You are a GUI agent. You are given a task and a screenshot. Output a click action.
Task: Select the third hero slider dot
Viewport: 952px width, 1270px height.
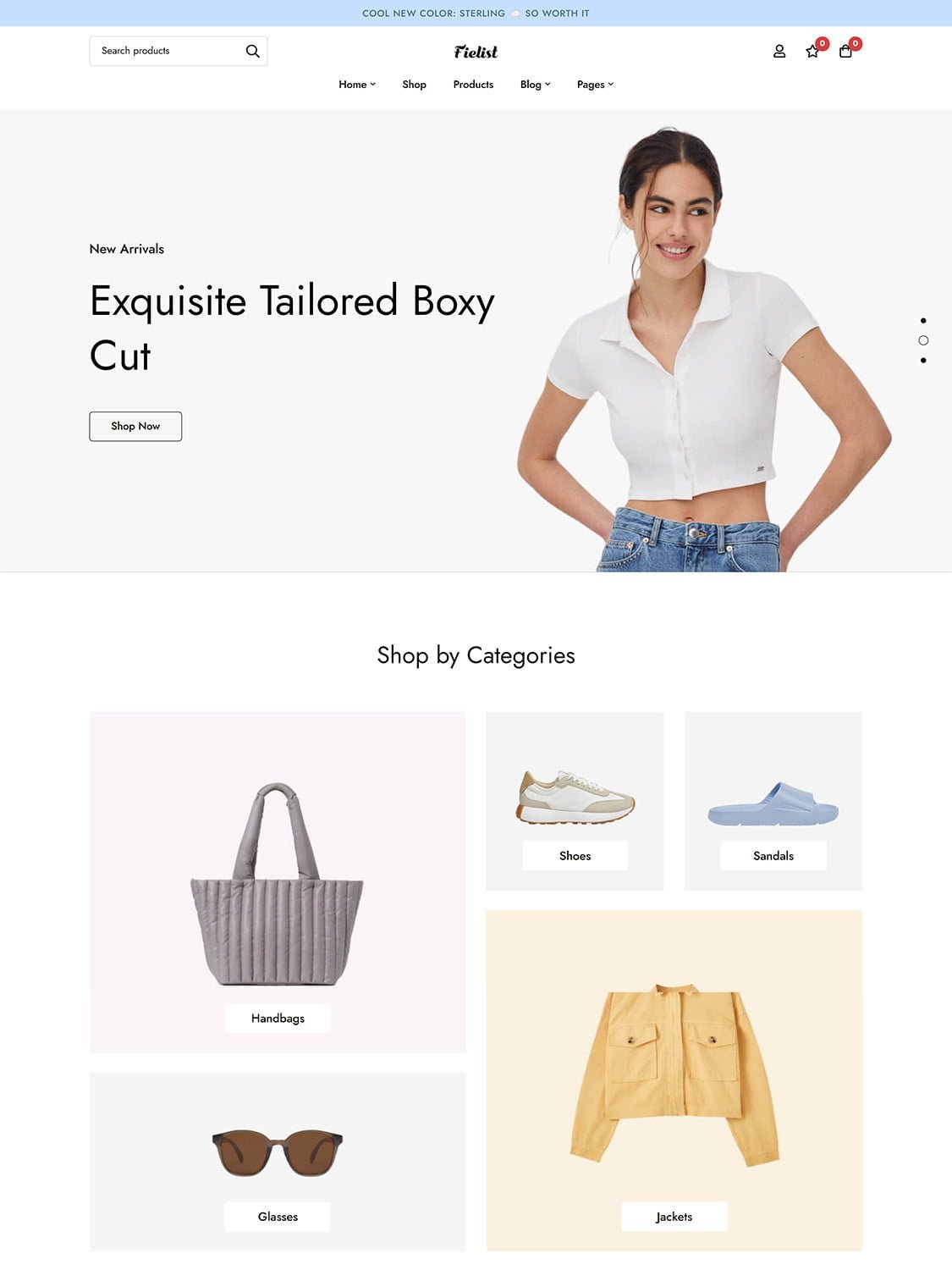pos(923,361)
